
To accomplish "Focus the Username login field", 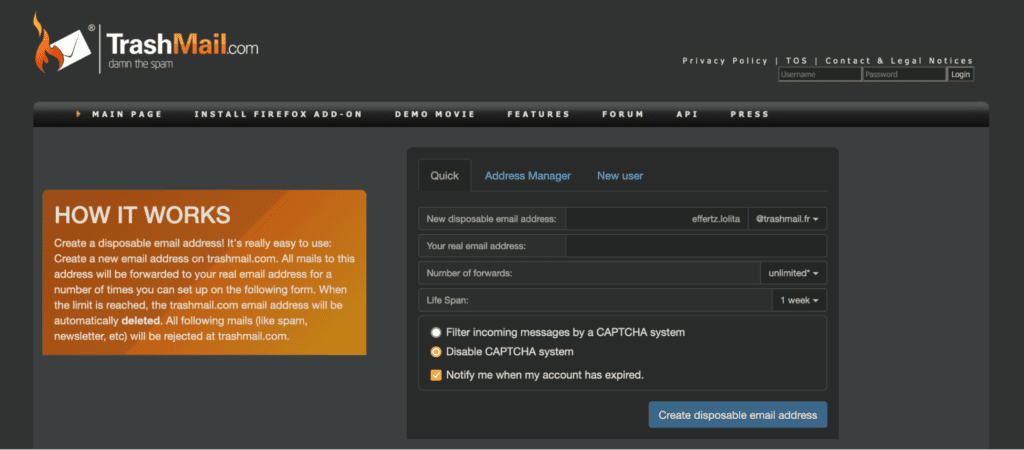I will [820, 74].
